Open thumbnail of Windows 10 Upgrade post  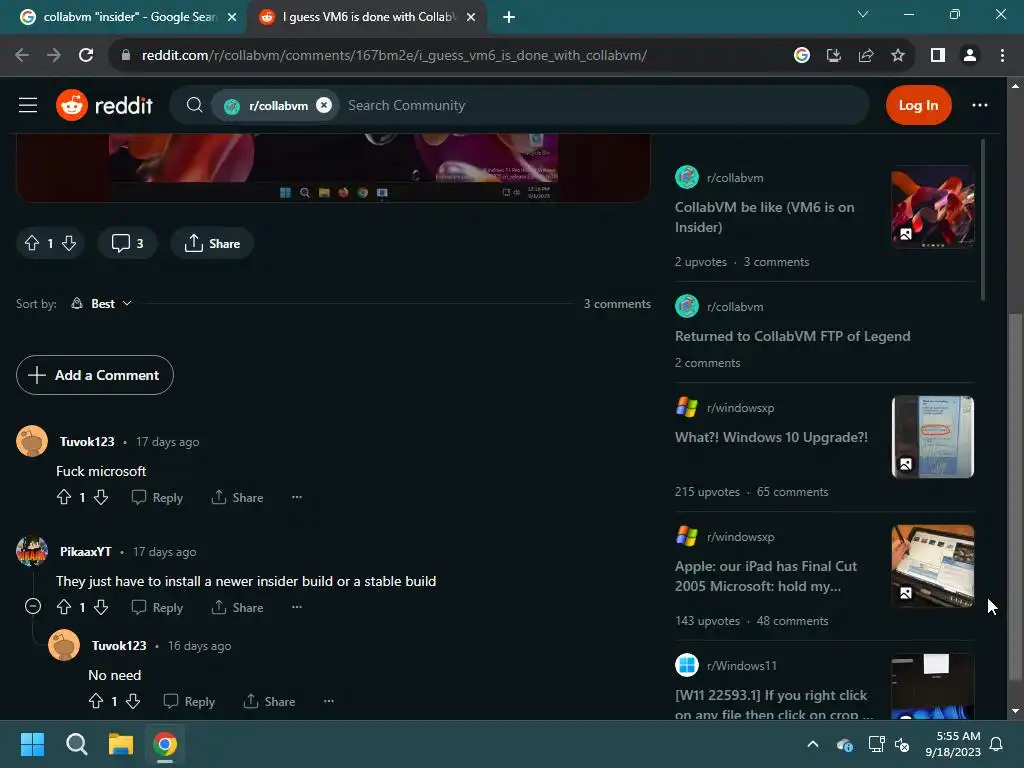coord(933,437)
